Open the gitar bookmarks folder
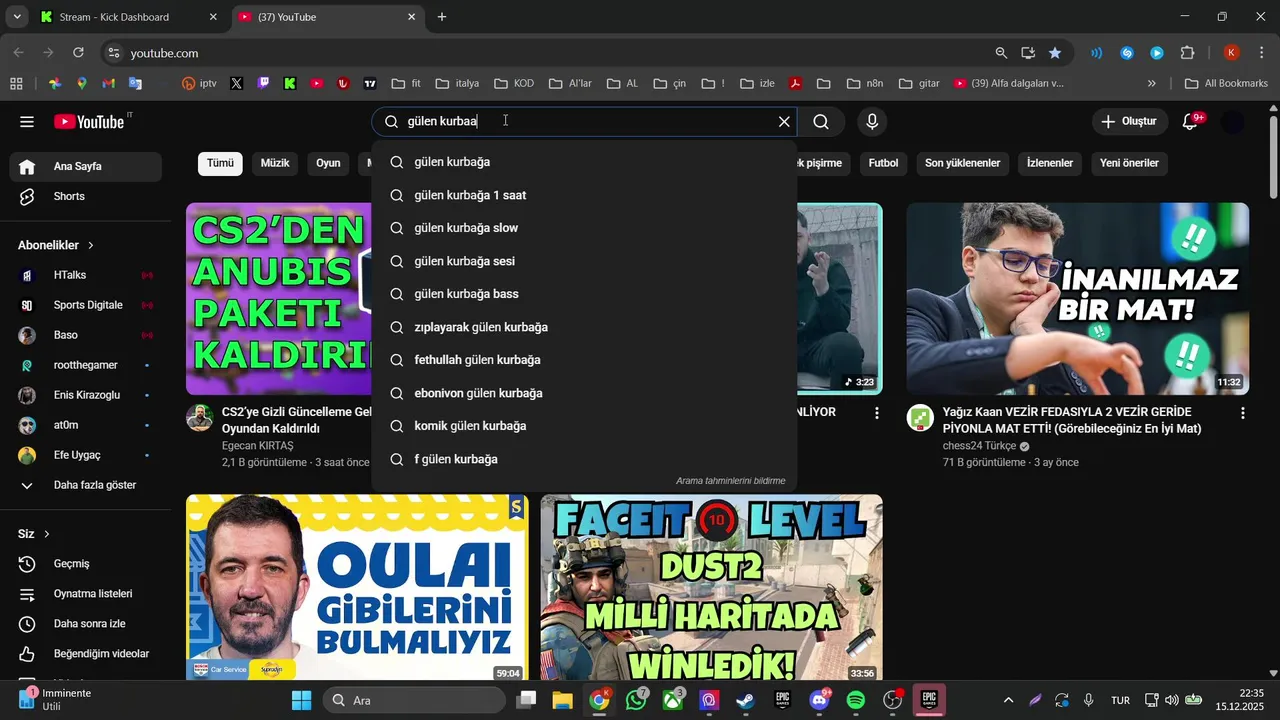This screenshot has height=720, width=1280. point(919,84)
